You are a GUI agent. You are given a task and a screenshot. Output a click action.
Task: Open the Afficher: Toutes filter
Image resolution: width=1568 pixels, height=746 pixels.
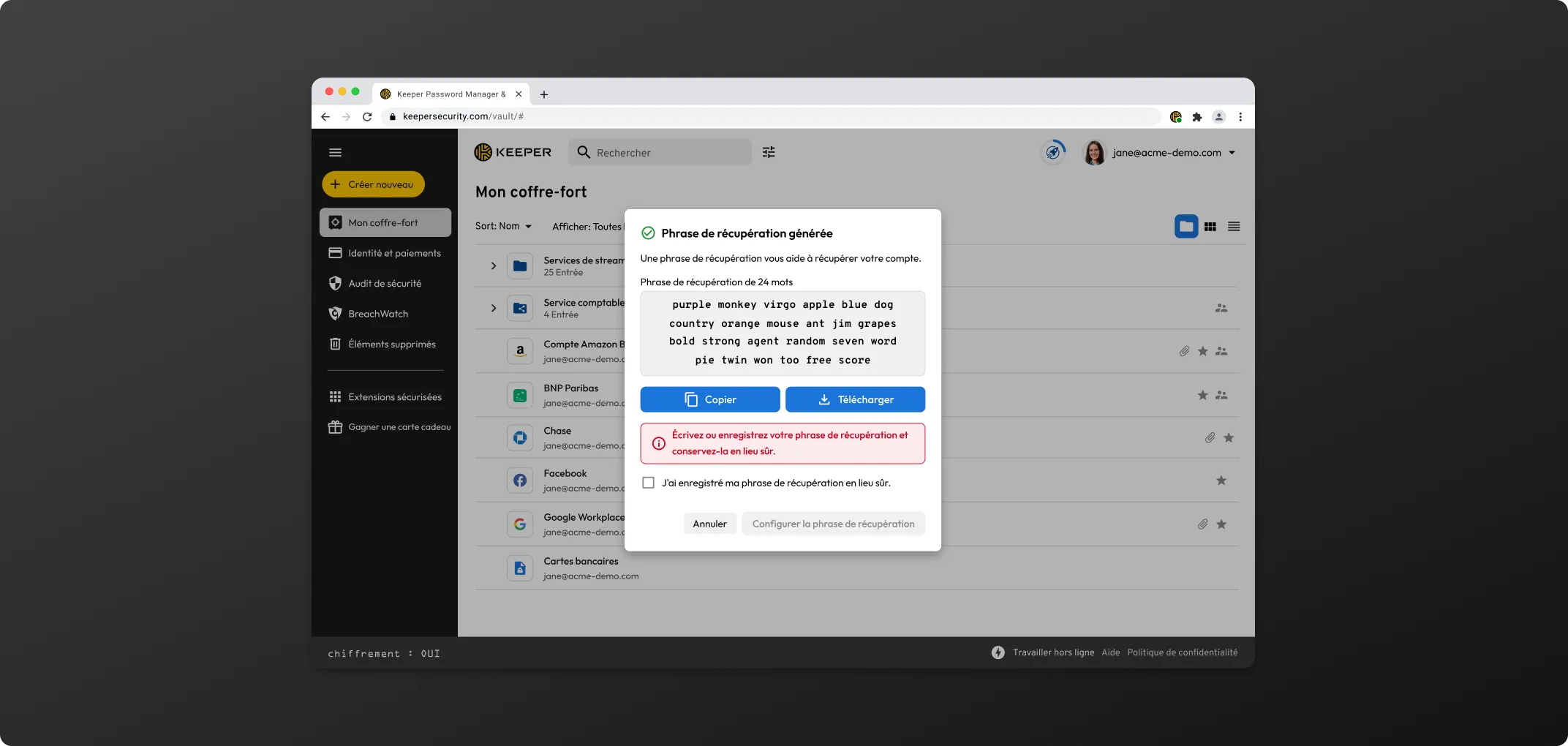pyautogui.click(x=587, y=227)
